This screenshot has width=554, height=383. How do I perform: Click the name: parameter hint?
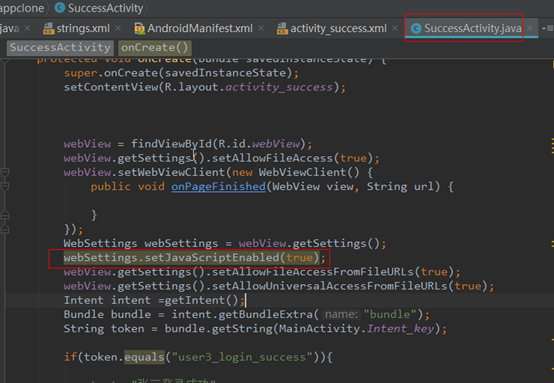click(341, 314)
